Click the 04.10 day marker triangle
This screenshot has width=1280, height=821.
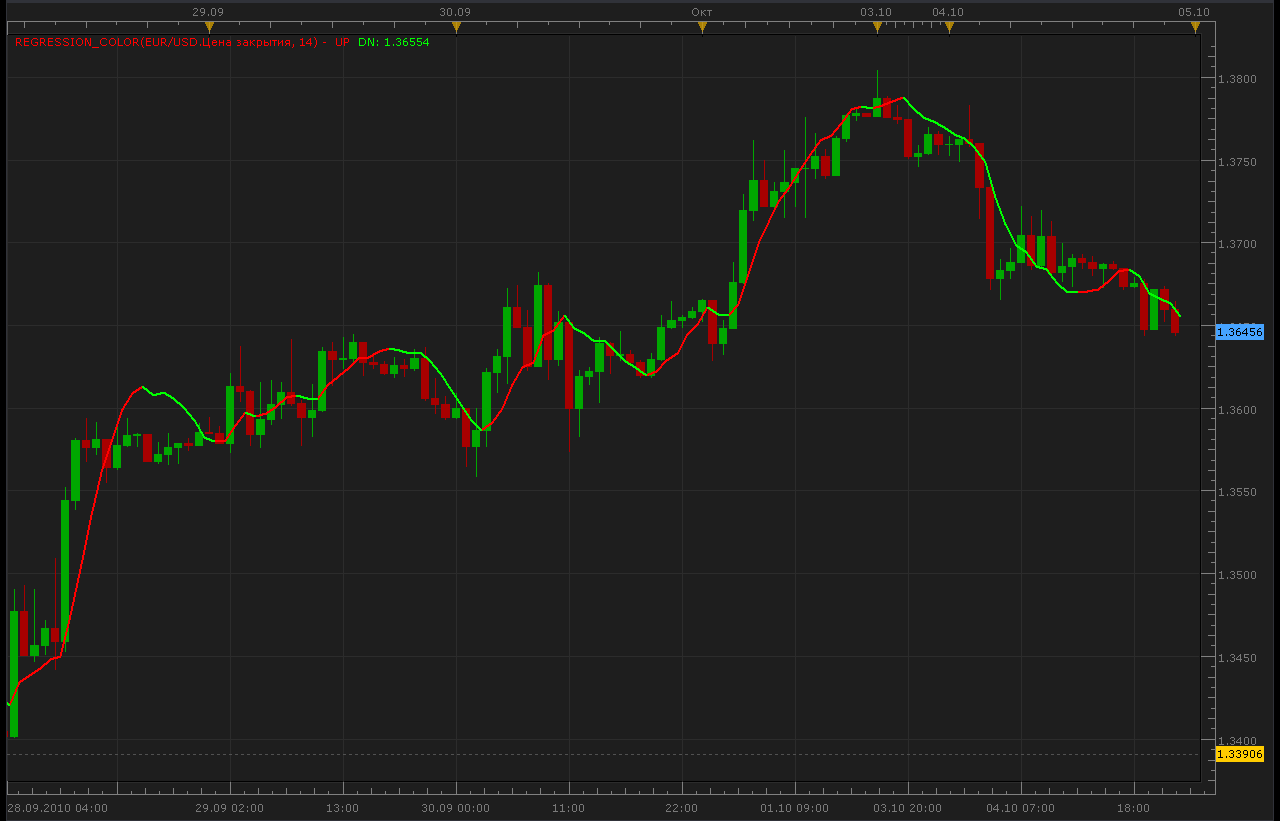949,28
